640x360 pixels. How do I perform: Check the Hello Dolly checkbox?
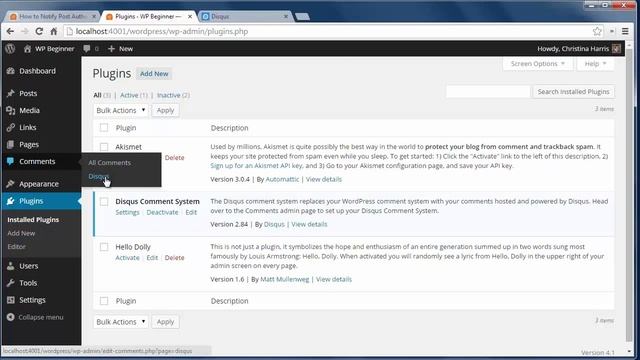pos(104,247)
